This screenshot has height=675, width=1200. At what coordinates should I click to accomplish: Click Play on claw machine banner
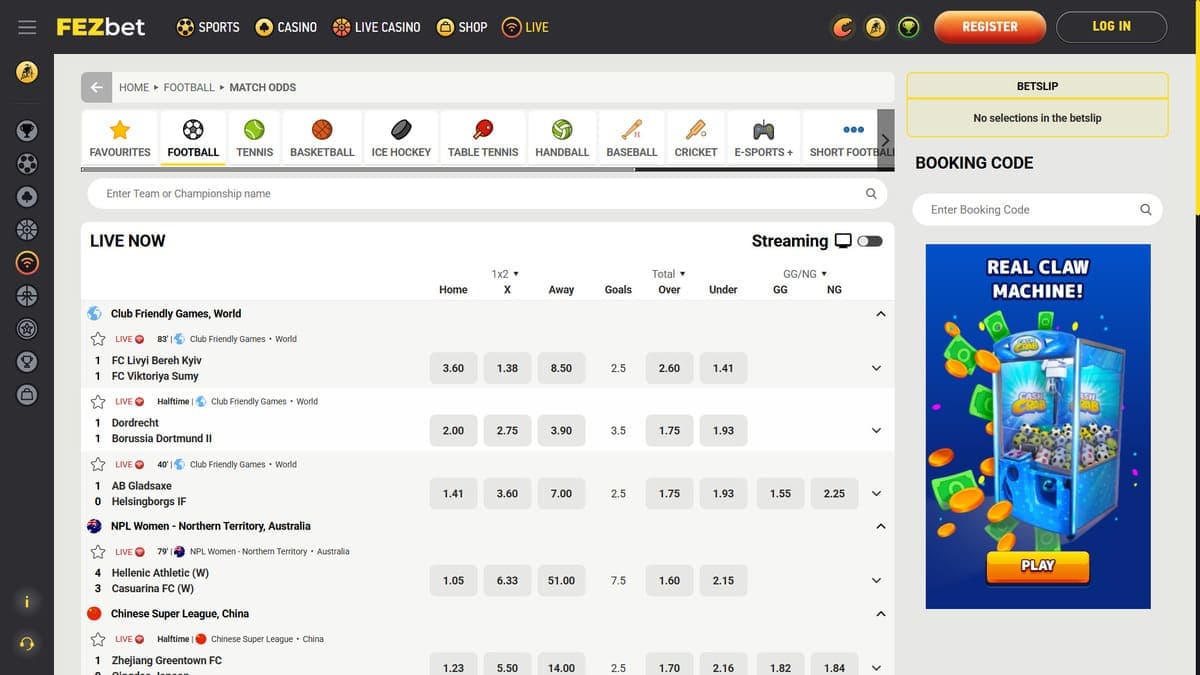coord(1037,566)
